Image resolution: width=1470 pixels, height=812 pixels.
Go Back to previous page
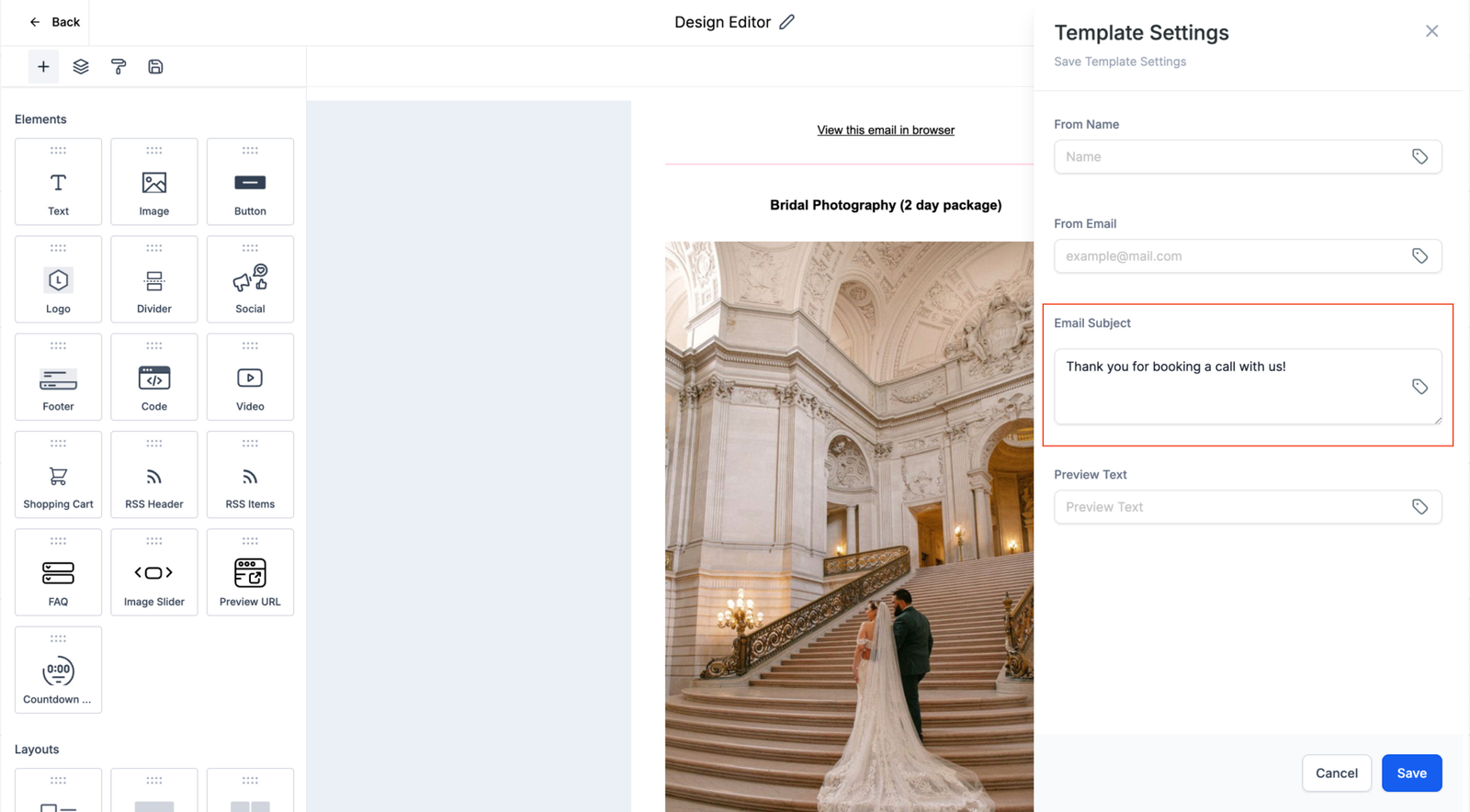pyautogui.click(x=54, y=22)
